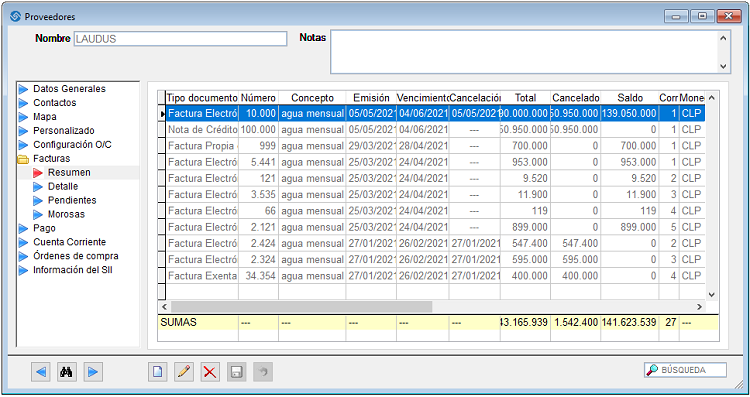Click the arrow icon beside Cuenta Corriente
This screenshot has width=750, height=397.
[23, 242]
